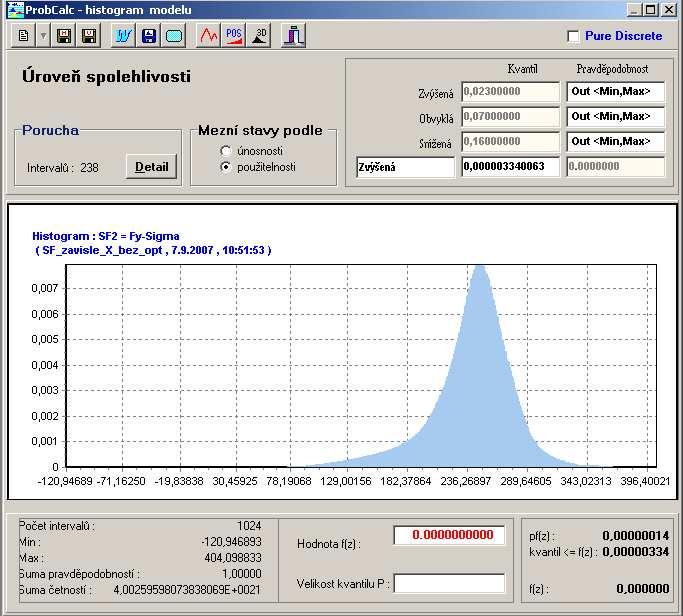The height and width of the screenshot is (616, 683).
Task: Click the floppy disk icon labeled H
Action: coord(64,36)
